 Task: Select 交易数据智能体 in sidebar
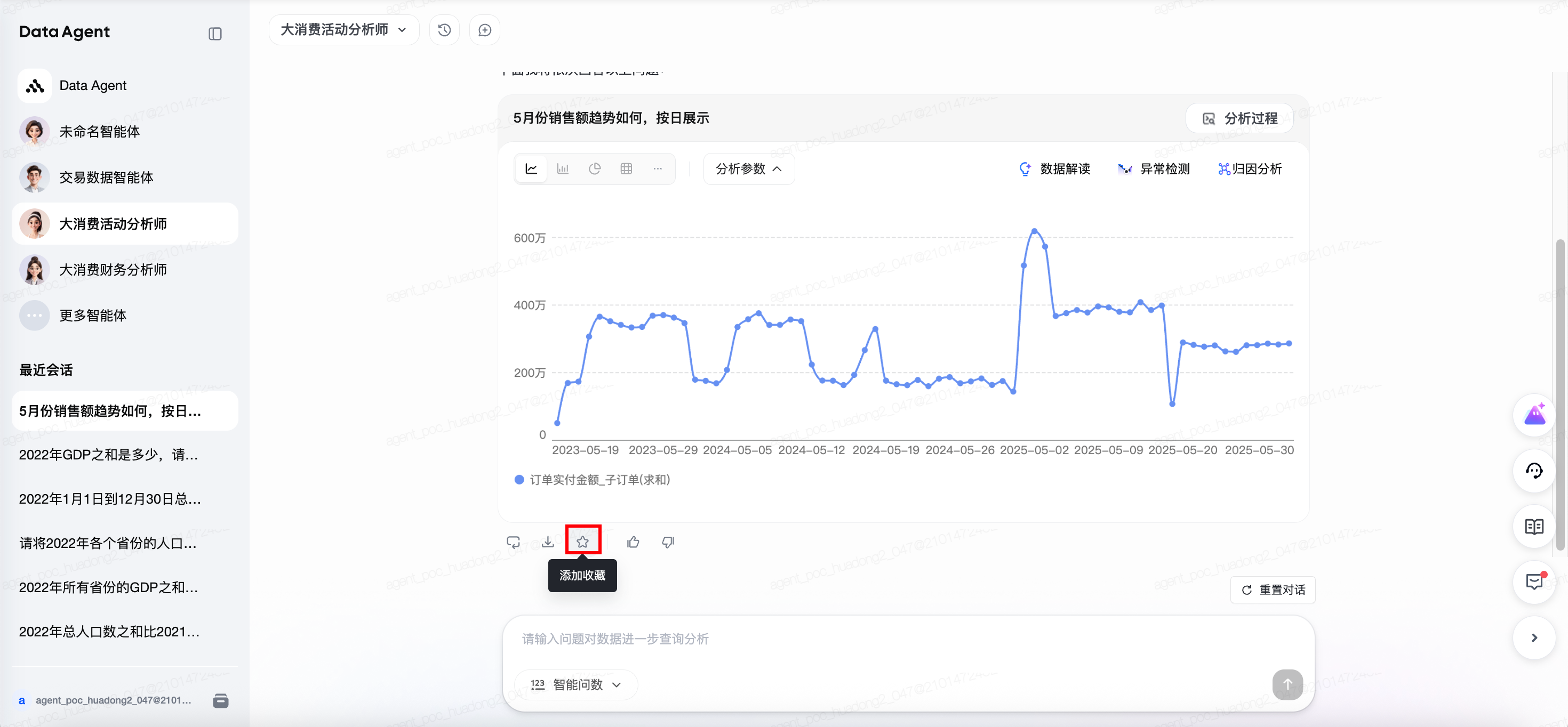(106, 177)
